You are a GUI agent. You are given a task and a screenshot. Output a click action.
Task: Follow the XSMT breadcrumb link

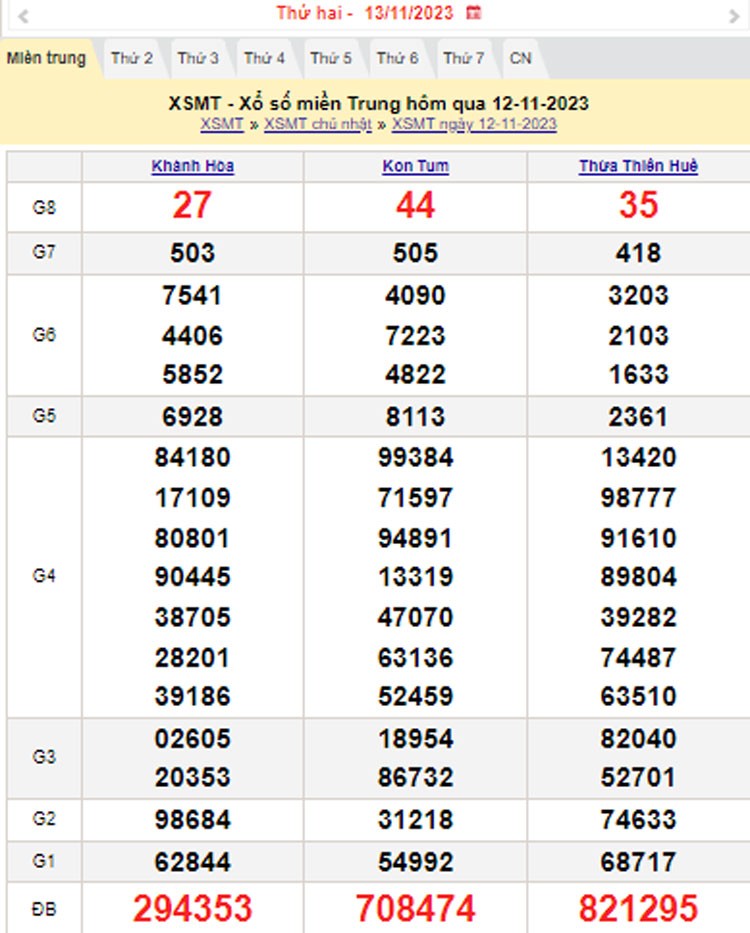click(221, 124)
